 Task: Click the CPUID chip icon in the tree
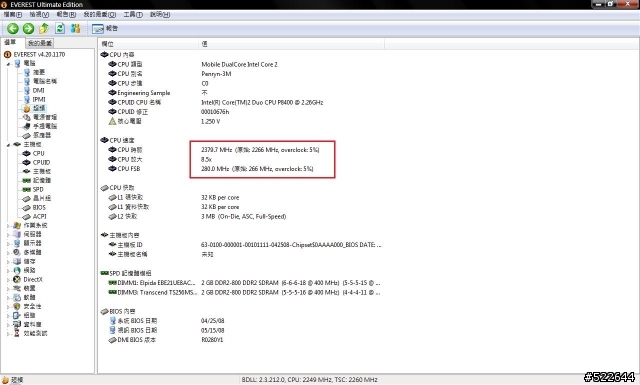pyautogui.click(x=27, y=162)
